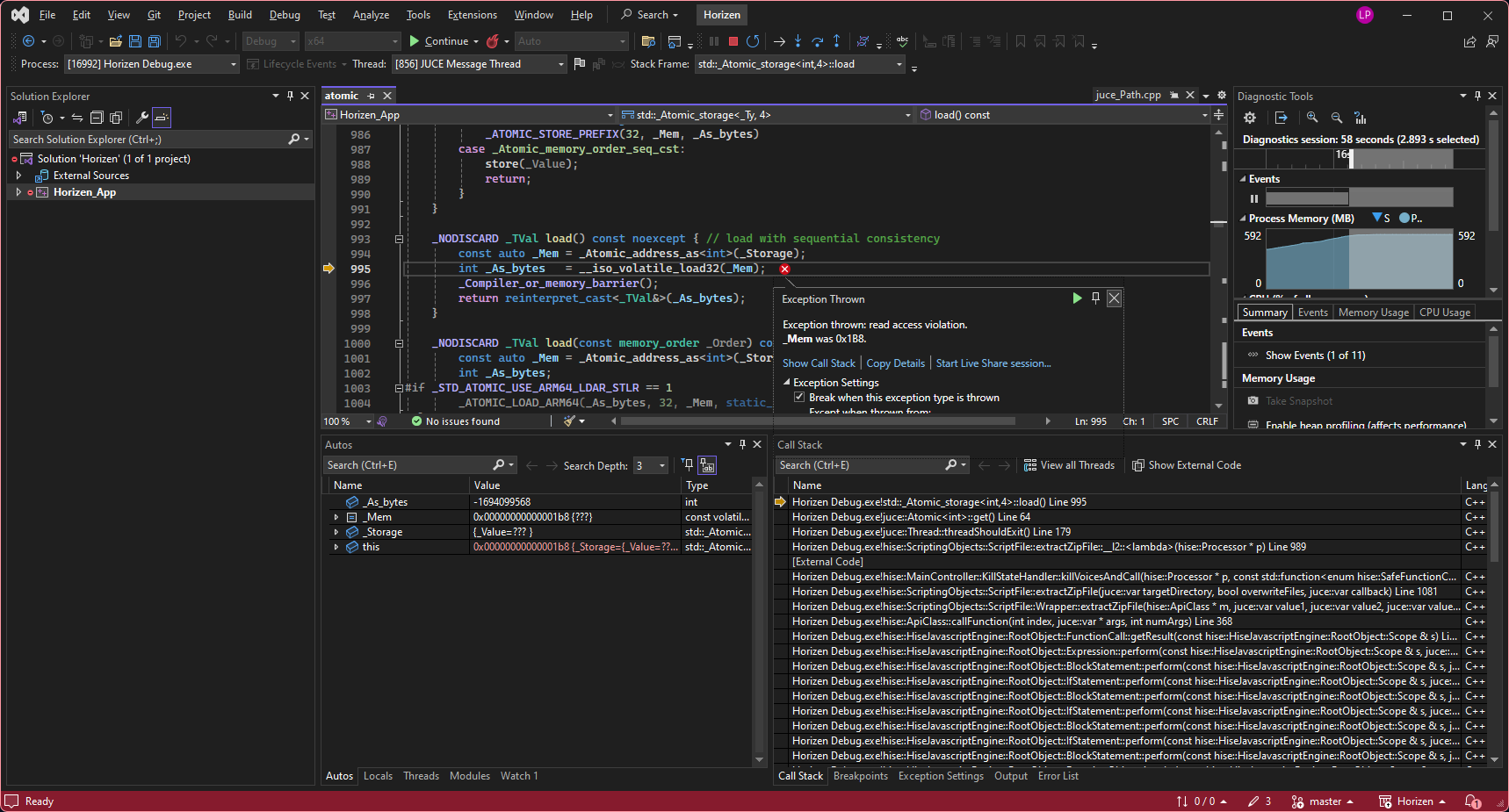Open the Debug menu
Viewport: 1509px width, 812px height.
(x=285, y=15)
